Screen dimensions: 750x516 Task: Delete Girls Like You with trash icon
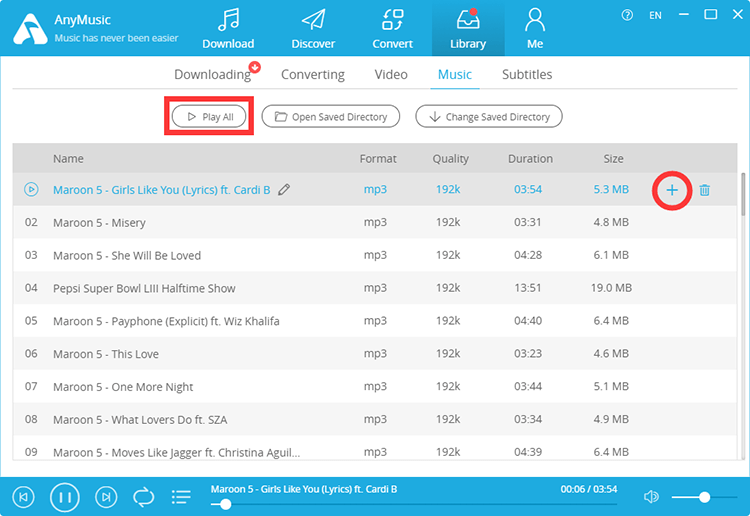[705, 190]
